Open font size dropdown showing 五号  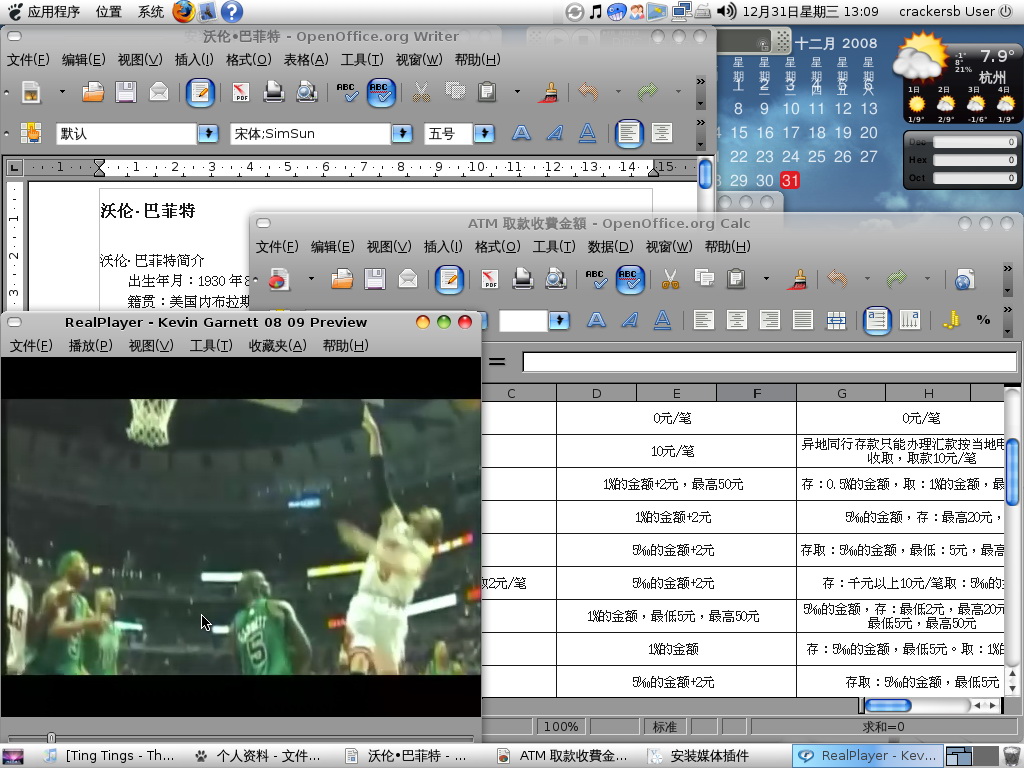[484, 133]
